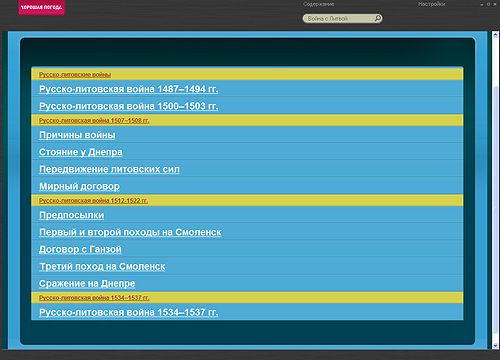Open Русско-литовская война 1500–1503 гг. link
This screenshot has height=360, width=500.
pyautogui.click(x=128, y=106)
